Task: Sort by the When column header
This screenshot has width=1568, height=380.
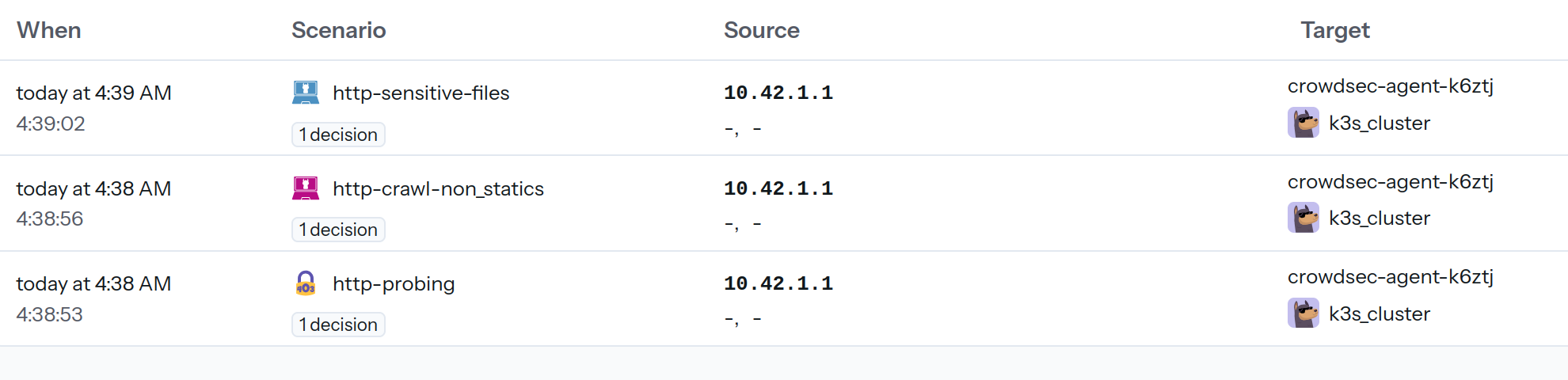Action: [49, 30]
